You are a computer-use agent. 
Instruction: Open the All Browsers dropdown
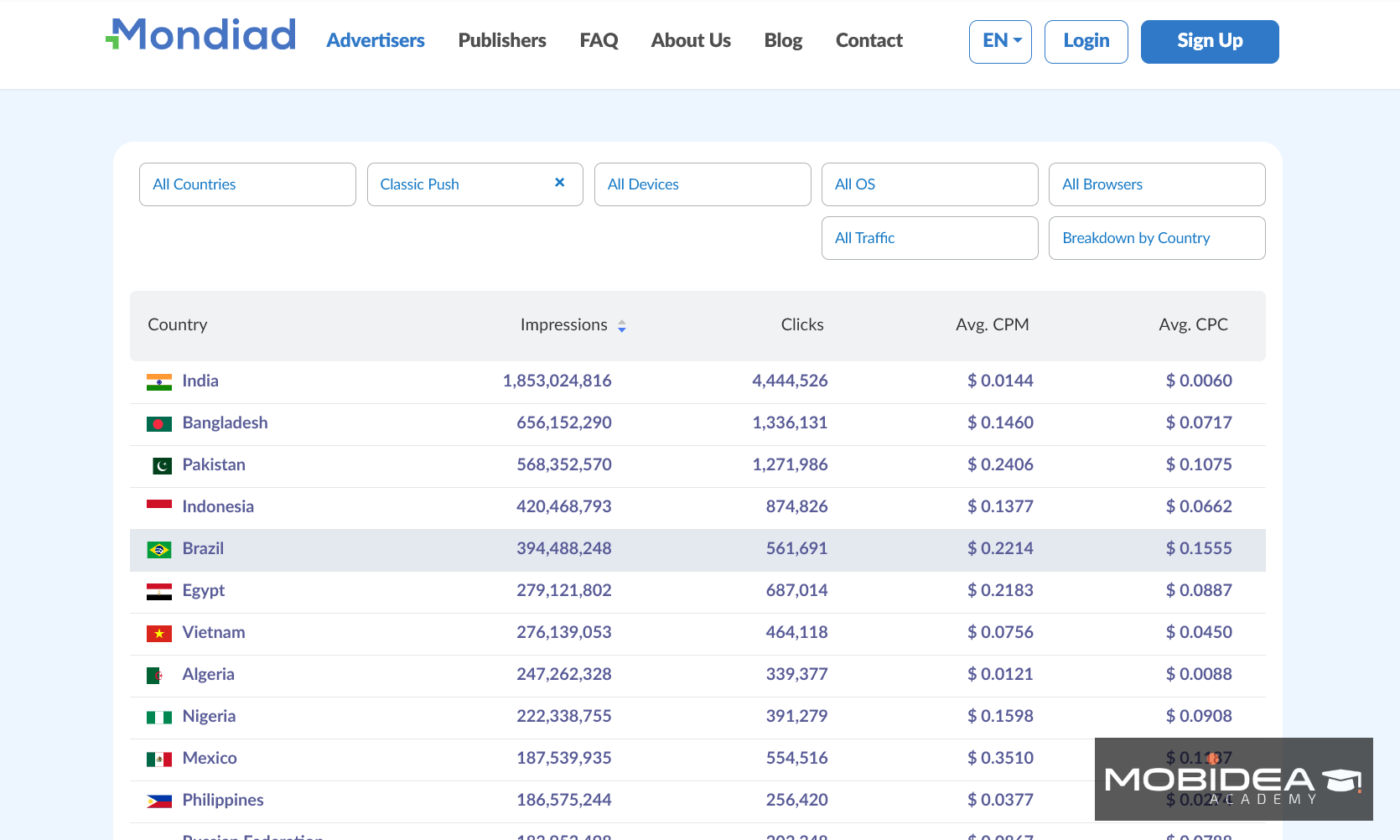pyautogui.click(x=1157, y=184)
